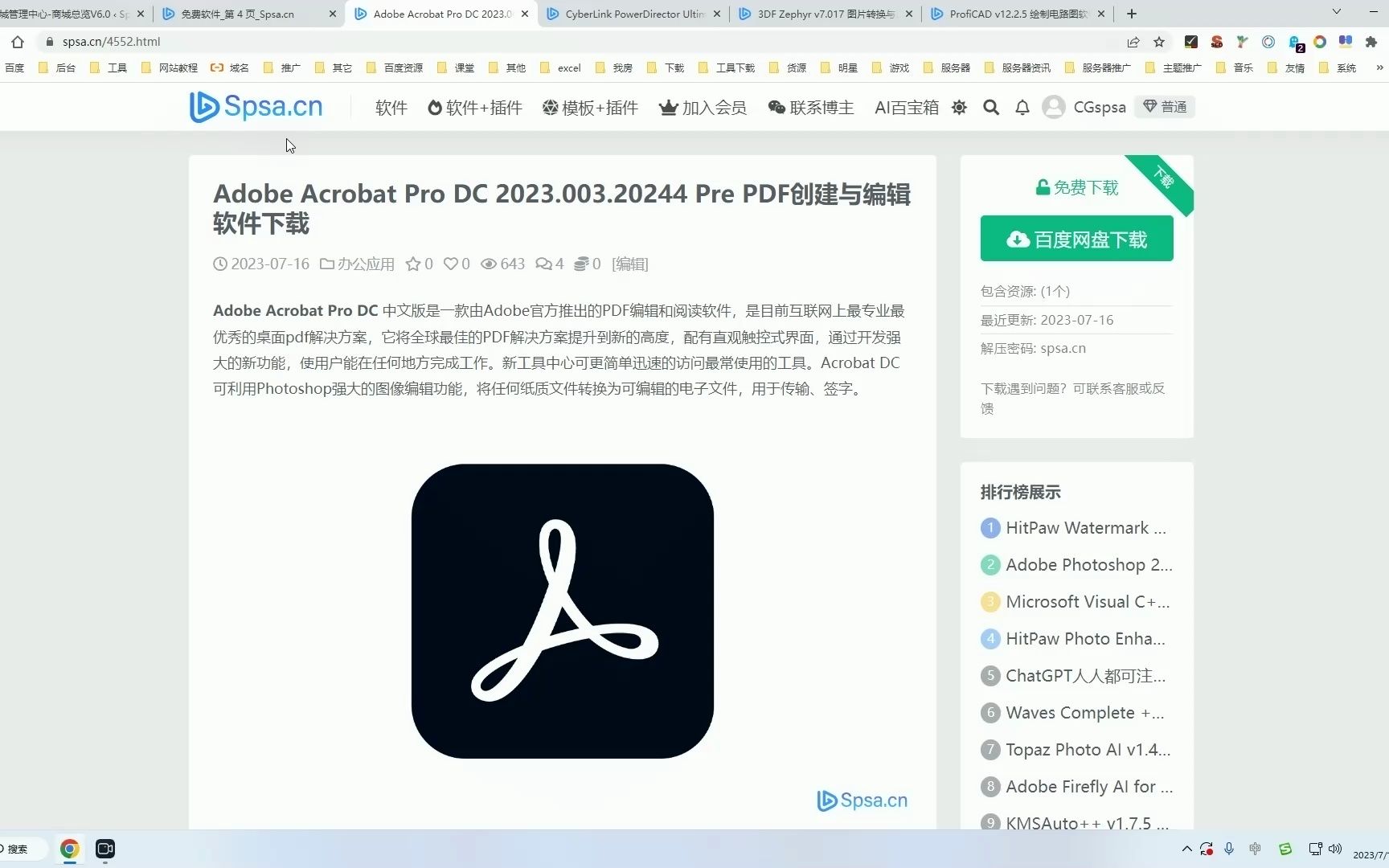
Task: Open the 网站教程 bookmark folder
Action: click(170, 68)
